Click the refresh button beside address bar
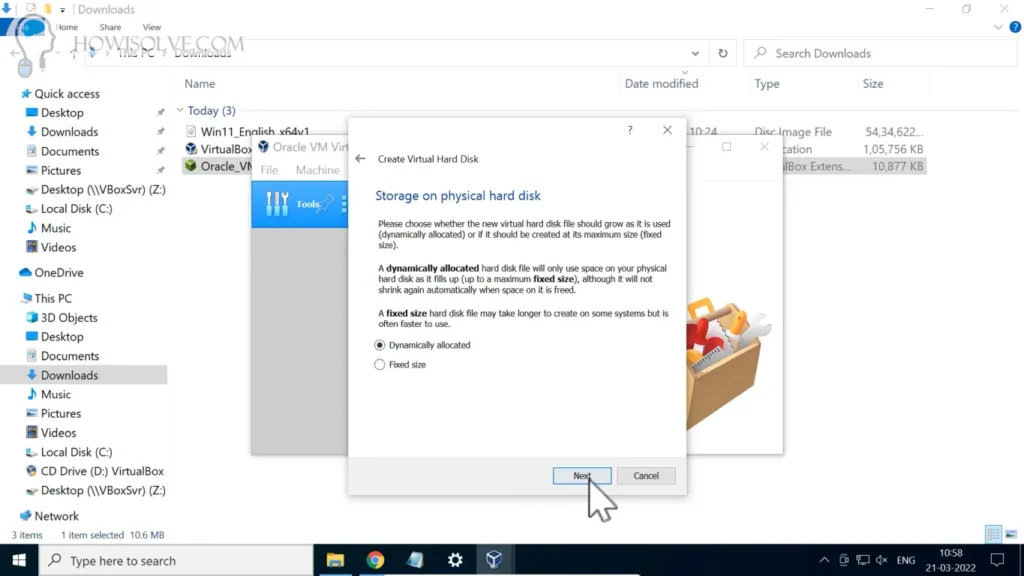 click(x=722, y=53)
